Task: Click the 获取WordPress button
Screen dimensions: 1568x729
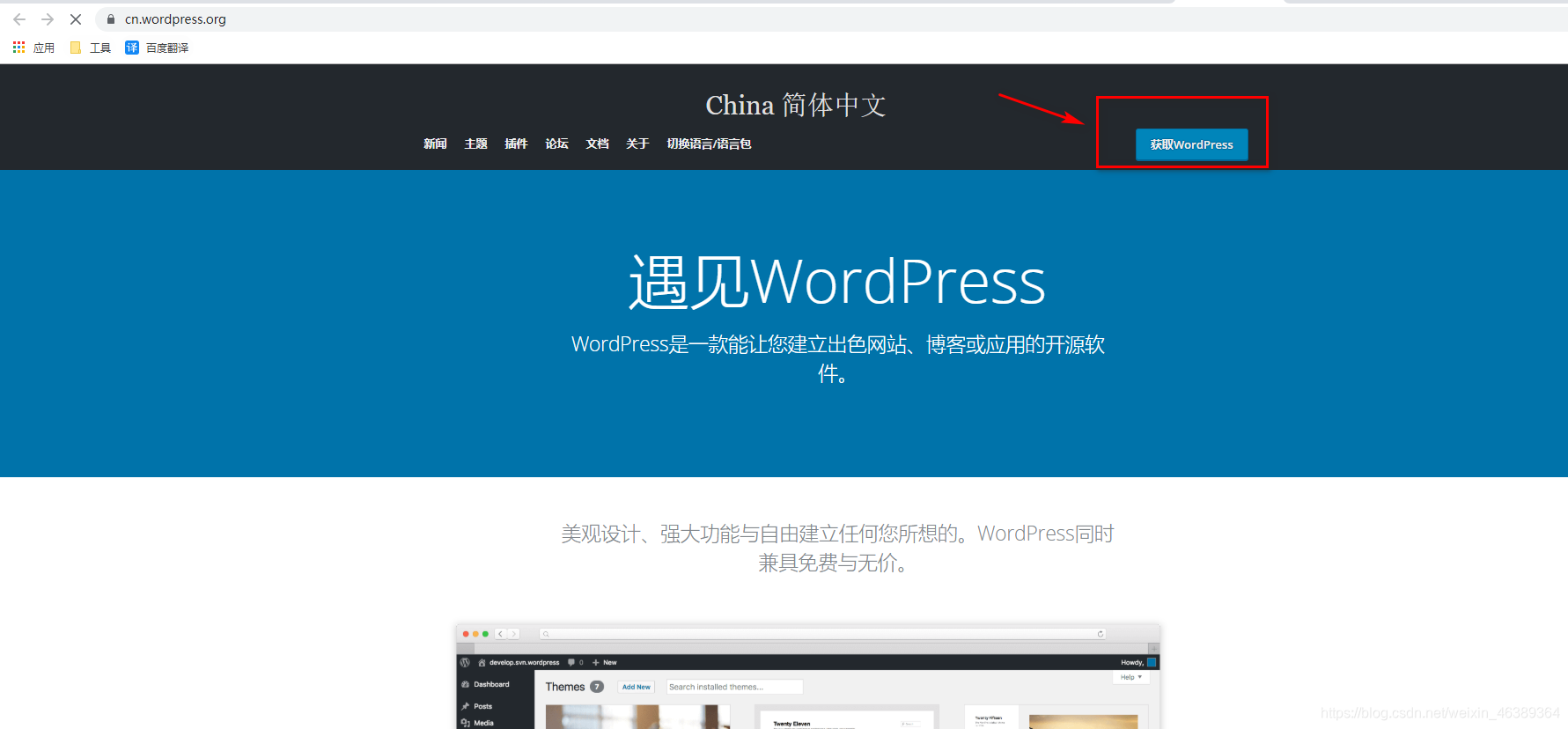Action: click(1191, 144)
